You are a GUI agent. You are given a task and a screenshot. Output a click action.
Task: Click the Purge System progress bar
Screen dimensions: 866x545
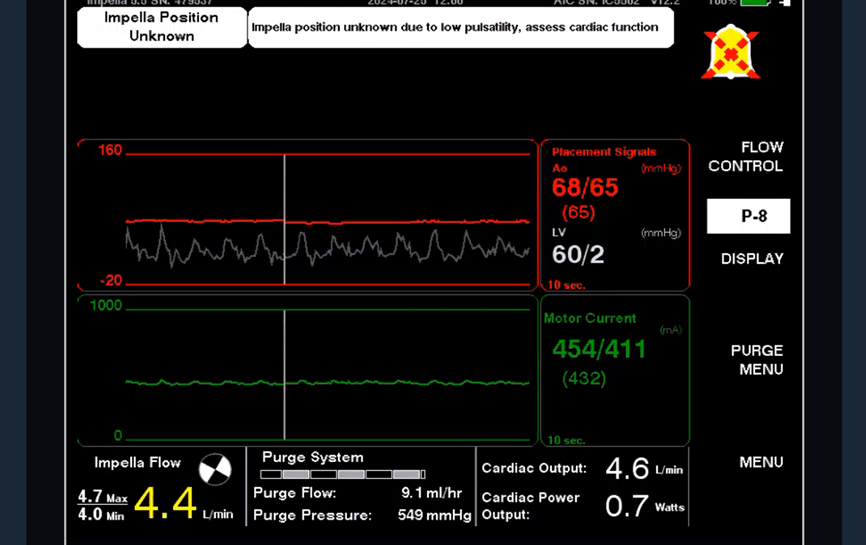tap(342, 474)
